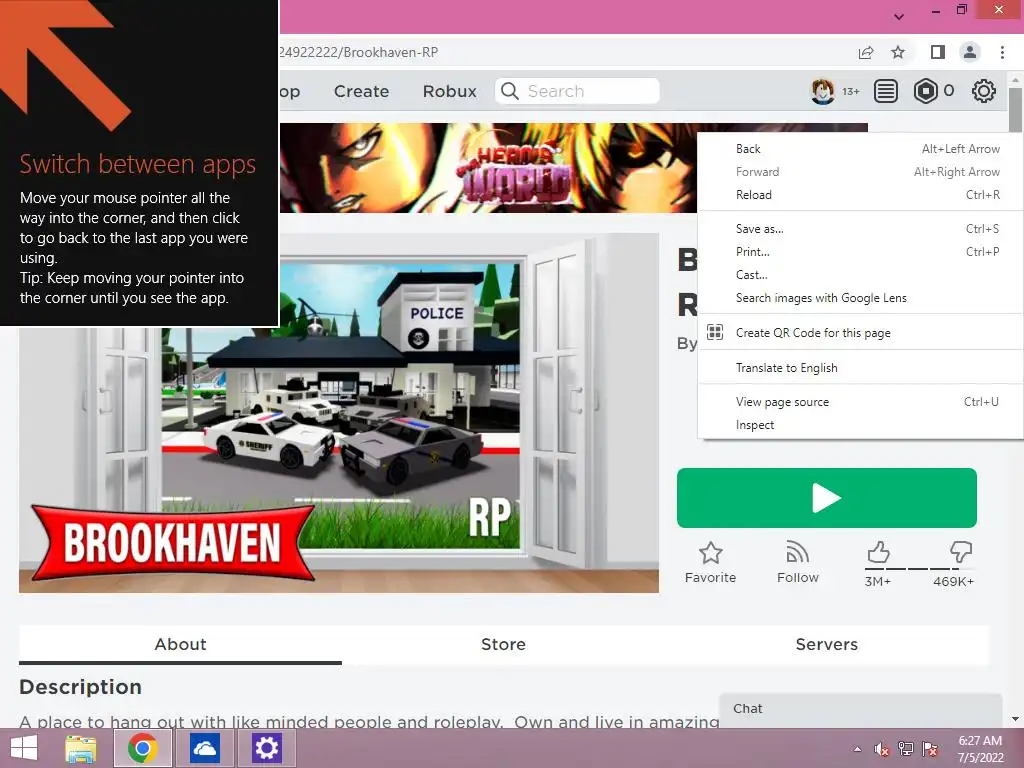
Task: Click the page vertical scrollbar thumb
Action: click(x=1015, y=109)
